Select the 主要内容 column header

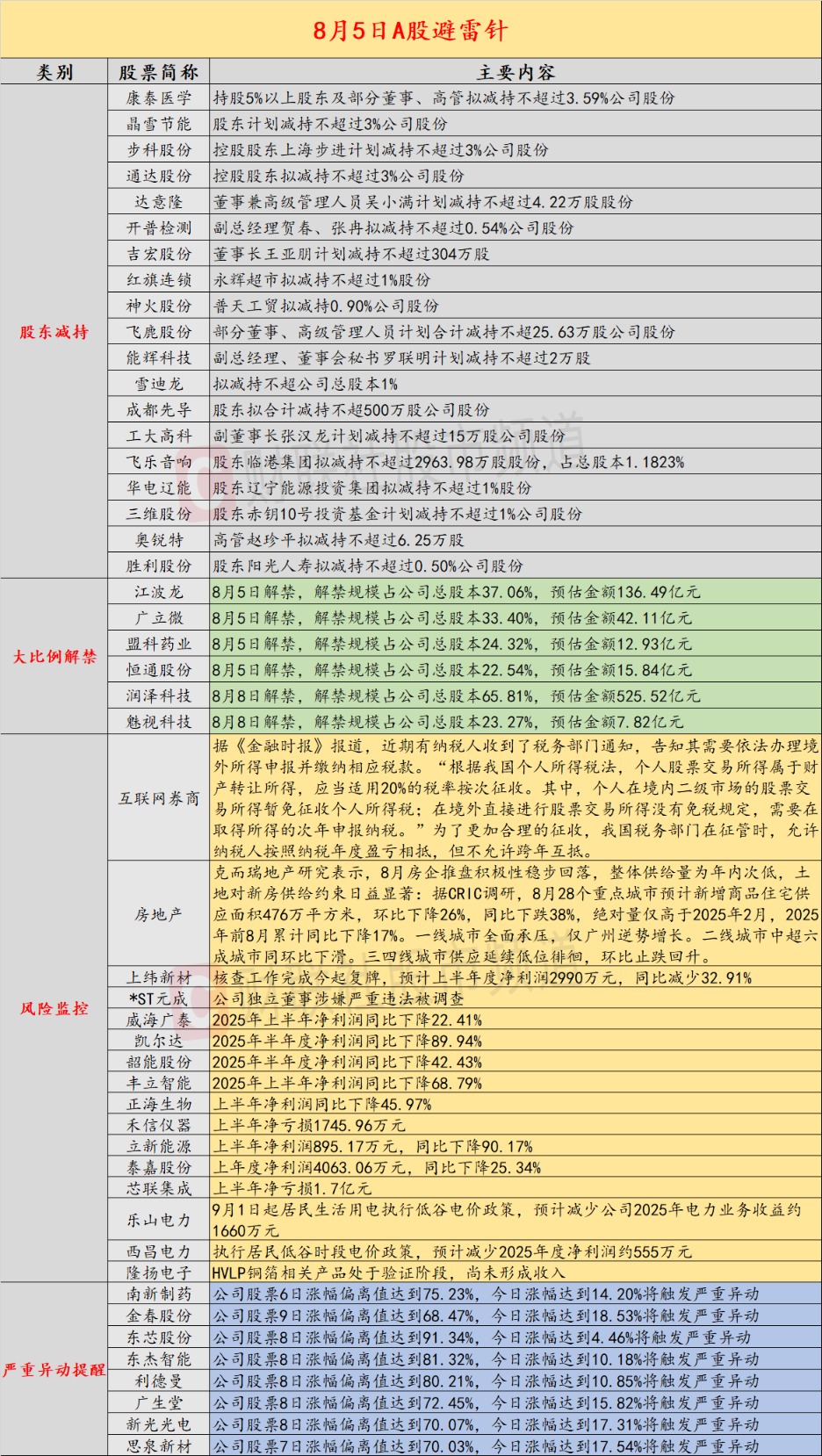point(516,72)
